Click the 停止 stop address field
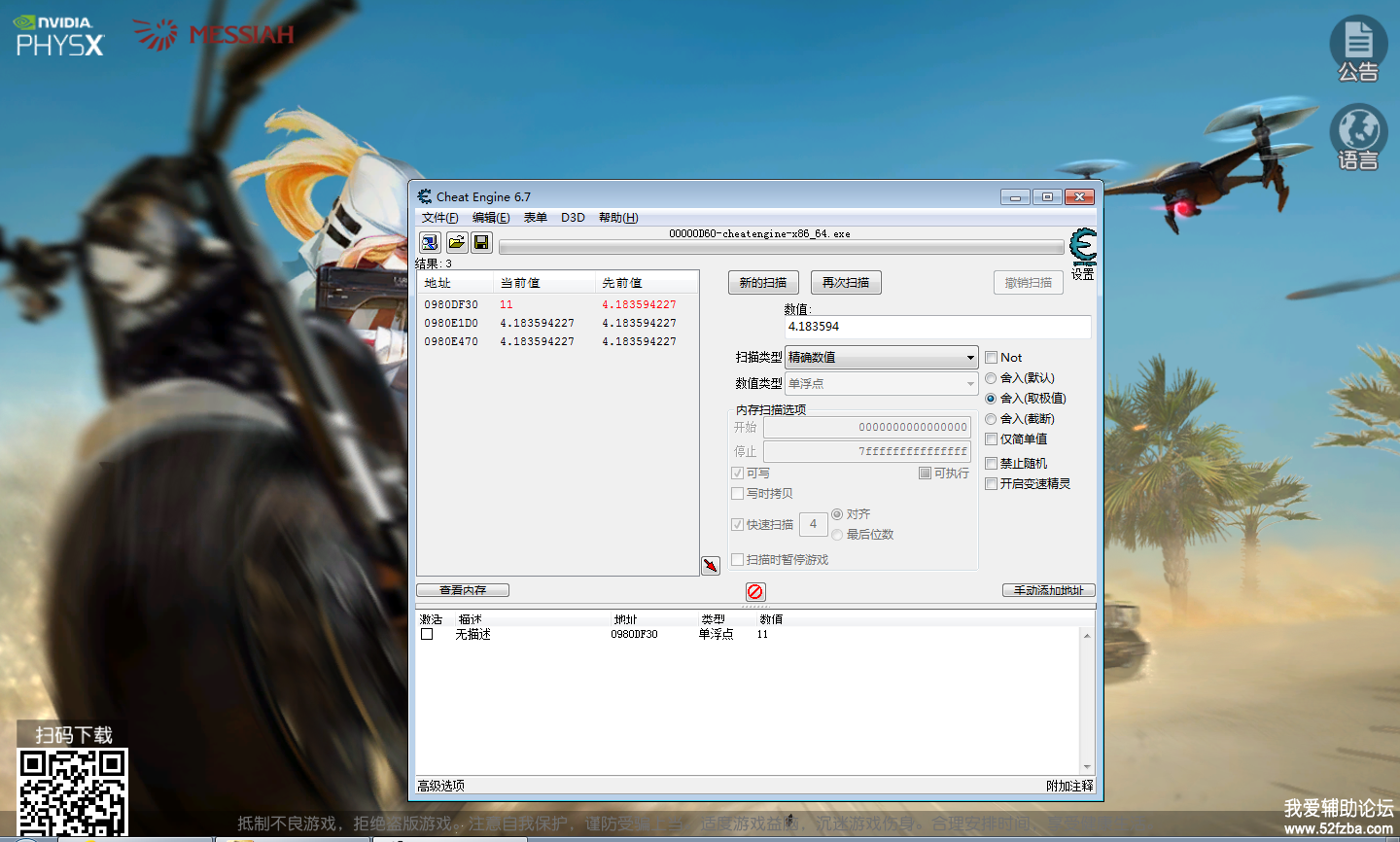The height and width of the screenshot is (842, 1400). tap(867, 452)
